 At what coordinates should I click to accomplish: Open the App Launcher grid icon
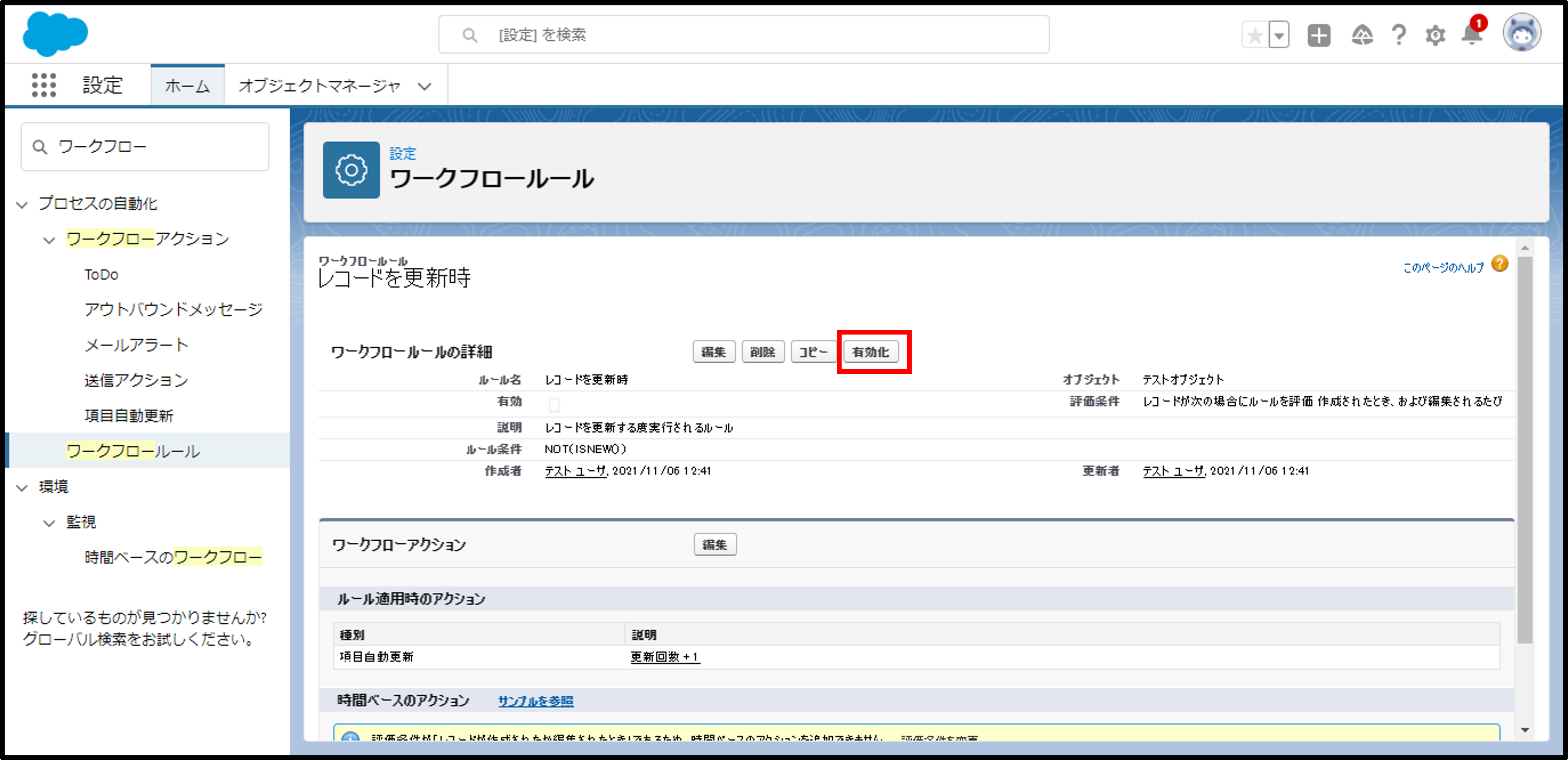point(44,85)
